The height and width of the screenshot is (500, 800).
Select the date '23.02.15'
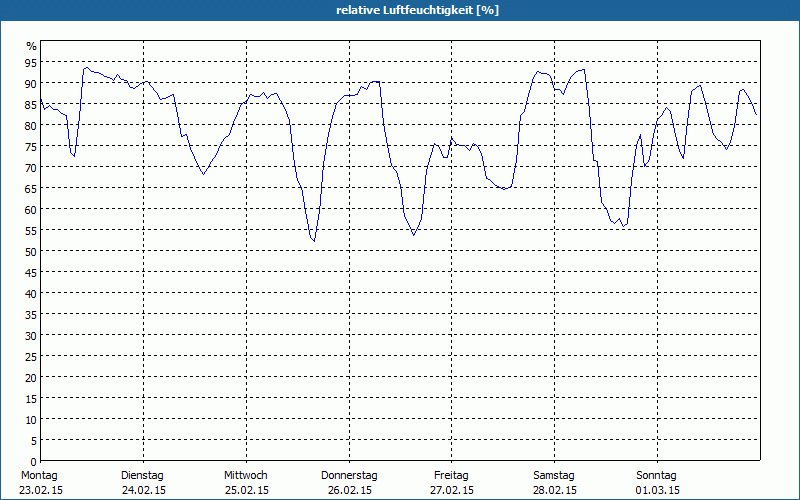(41, 490)
